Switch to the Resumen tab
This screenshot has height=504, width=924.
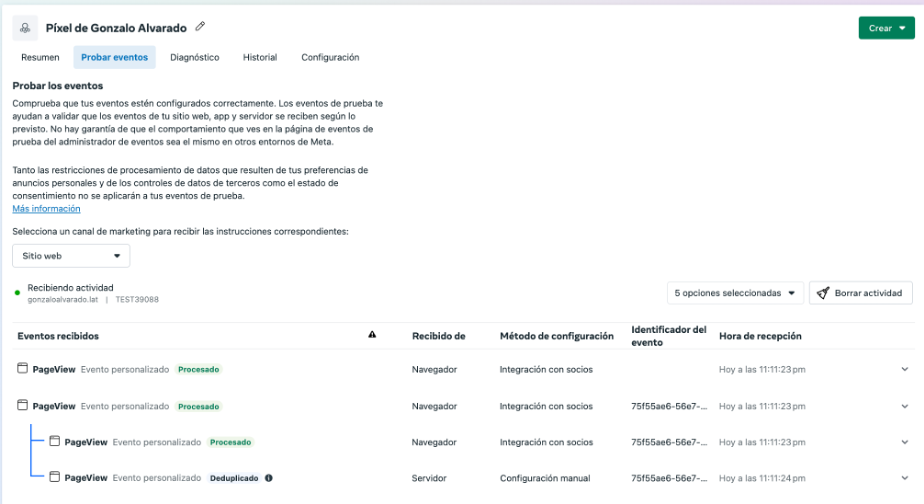pyautogui.click(x=40, y=58)
